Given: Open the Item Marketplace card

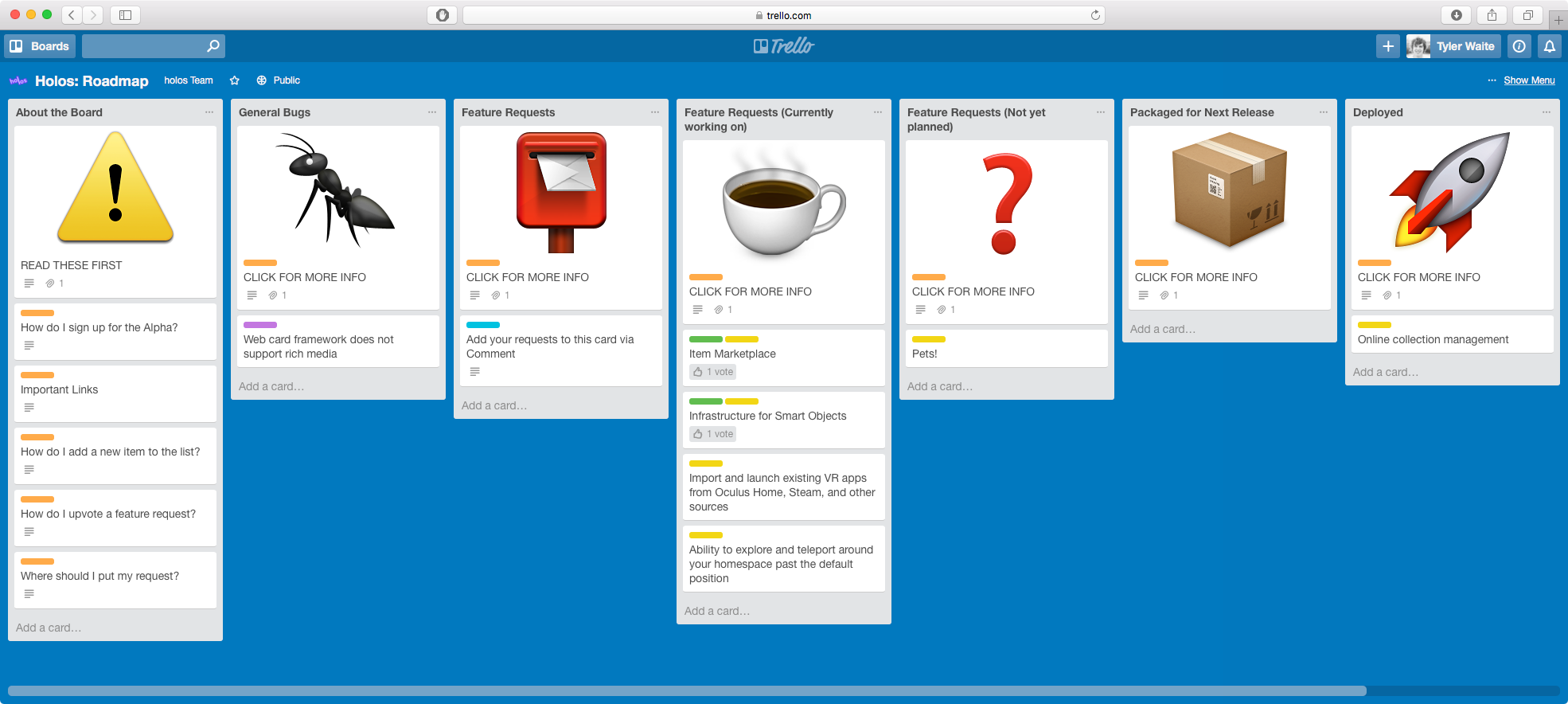Looking at the screenshot, I should 784,358.
